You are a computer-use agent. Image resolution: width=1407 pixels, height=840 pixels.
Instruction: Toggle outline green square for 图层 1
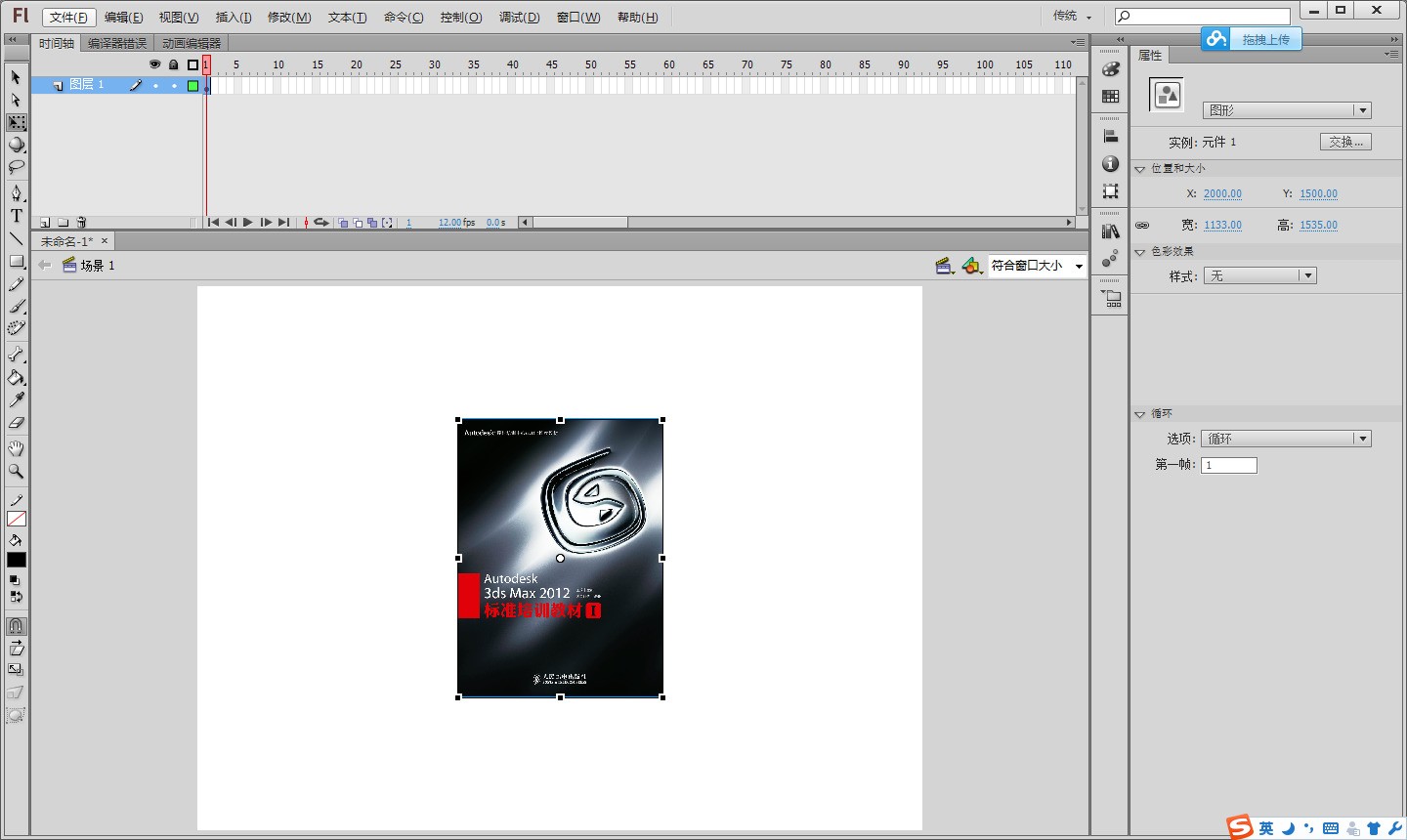(x=192, y=86)
